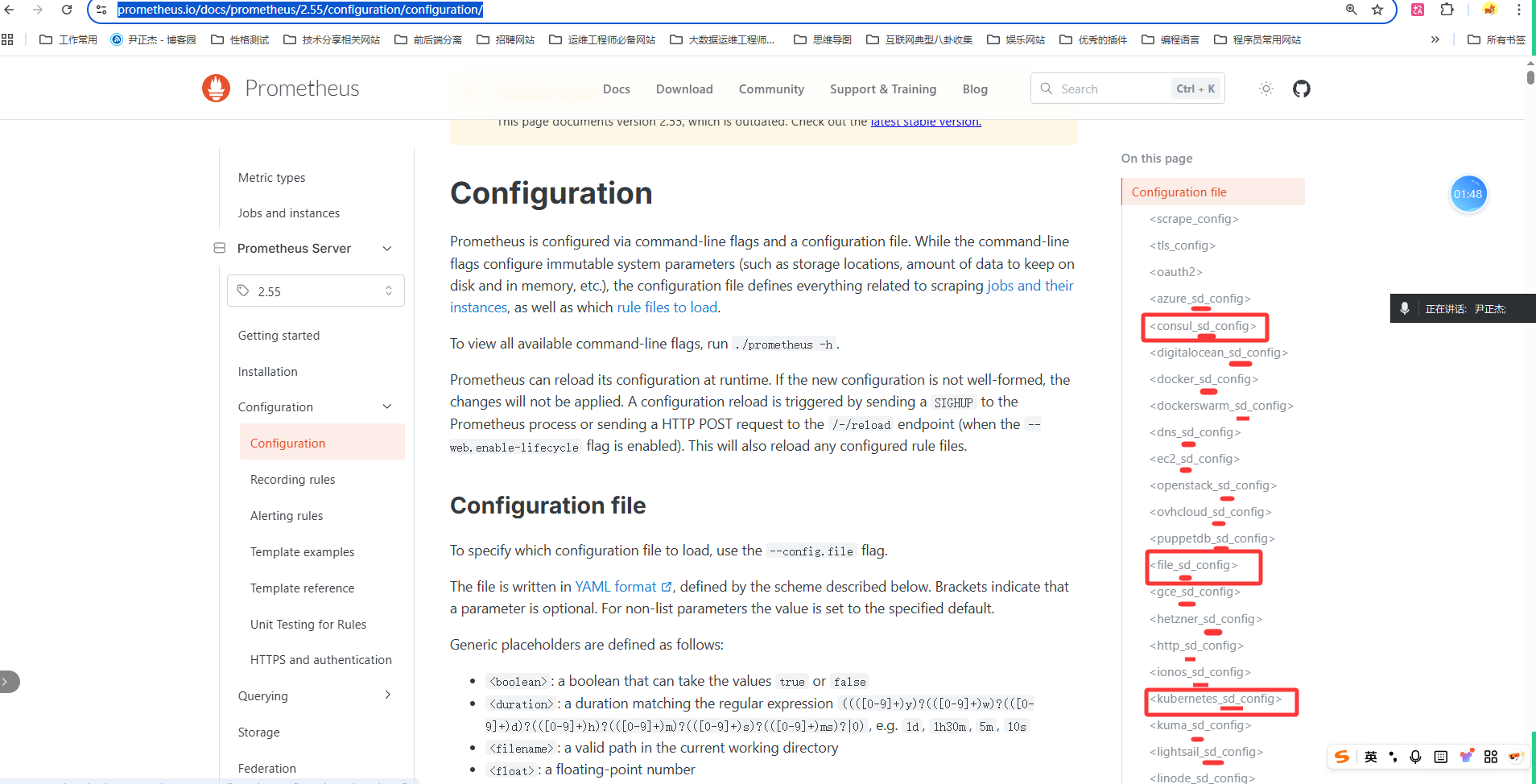Switch input language via the 英 indicator

(x=1371, y=757)
